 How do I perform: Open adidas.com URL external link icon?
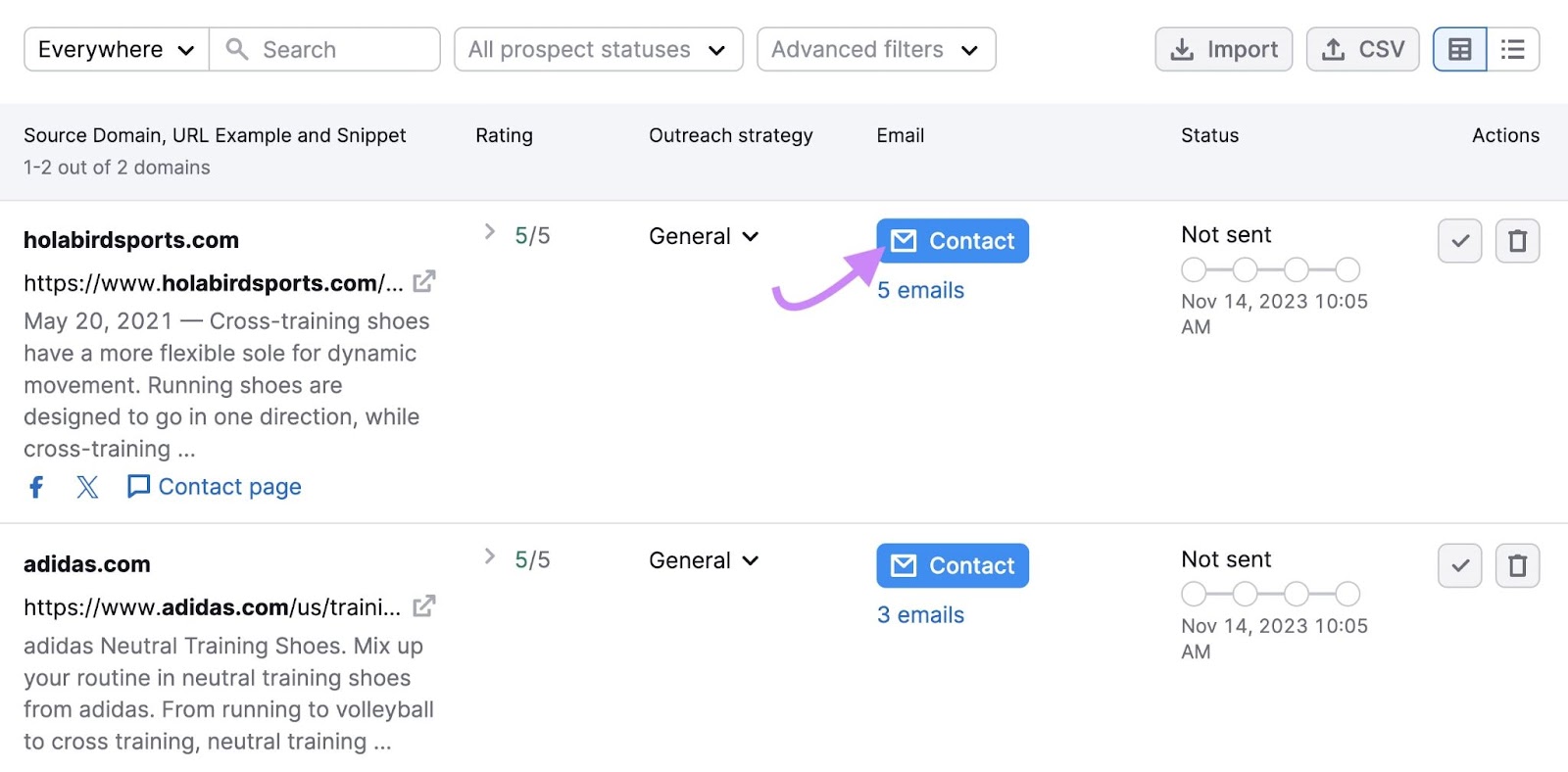(x=424, y=606)
